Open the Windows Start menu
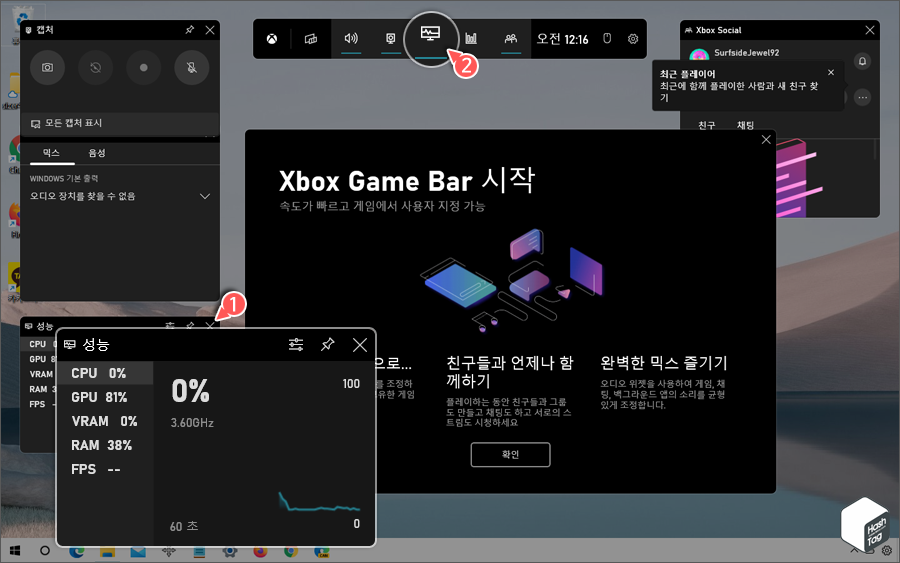The width and height of the screenshot is (900, 563). [15, 551]
